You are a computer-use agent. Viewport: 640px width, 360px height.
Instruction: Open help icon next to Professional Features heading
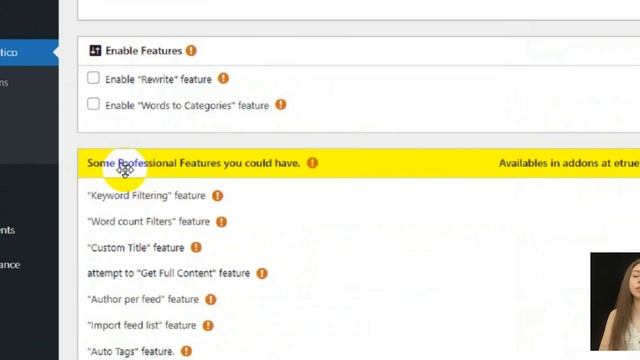click(312, 163)
